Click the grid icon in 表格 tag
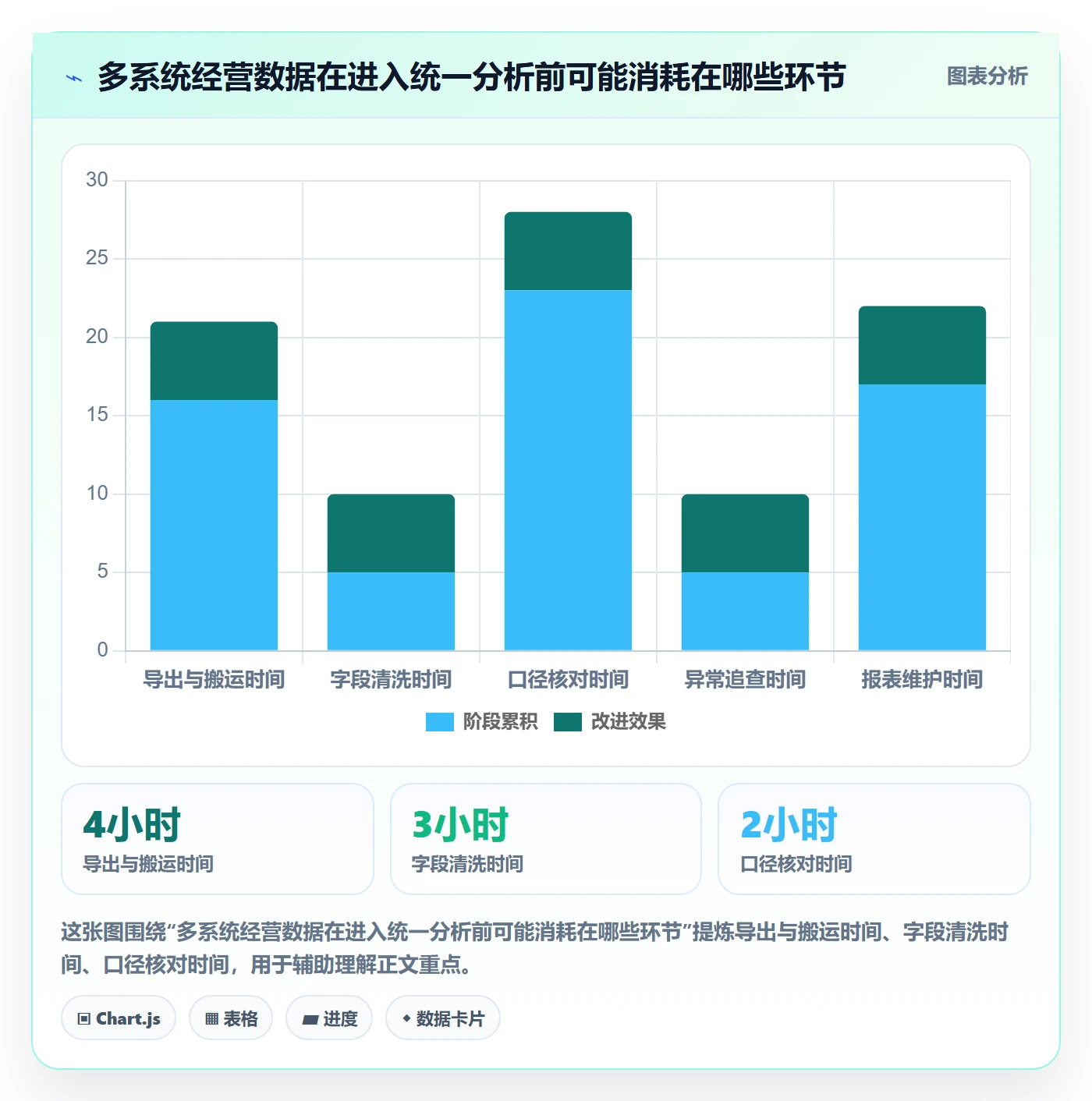This screenshot has height=1101, width=1092. (x=211, y=1018)
